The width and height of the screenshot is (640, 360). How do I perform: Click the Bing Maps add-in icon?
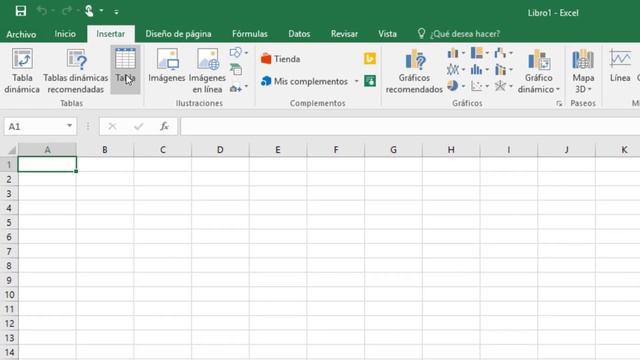coord(370,59)
